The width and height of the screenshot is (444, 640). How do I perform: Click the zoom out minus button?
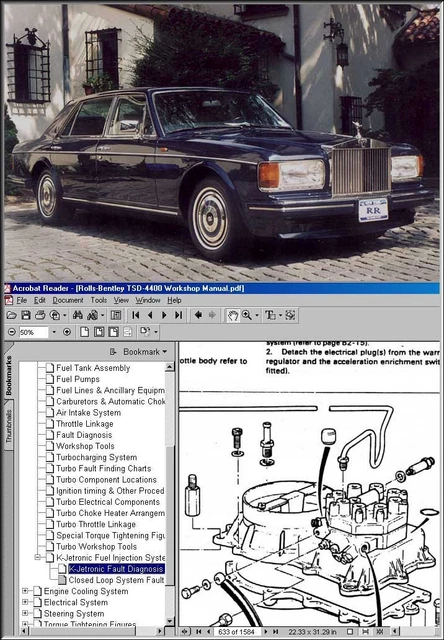pyautogui.click(x=12, y=332)
